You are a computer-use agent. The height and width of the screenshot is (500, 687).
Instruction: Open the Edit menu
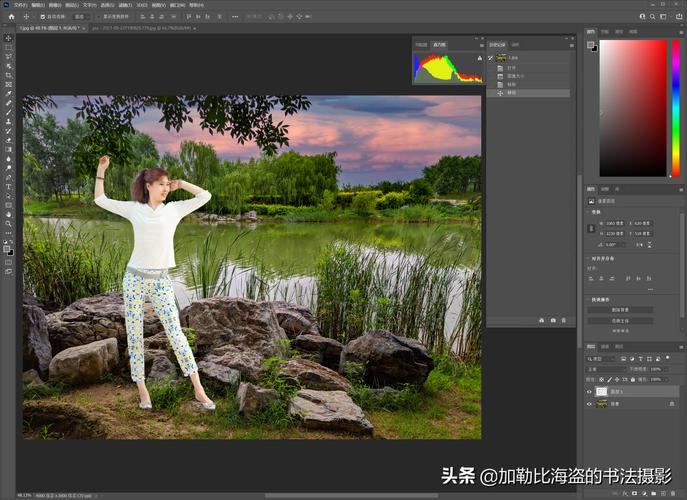pyautogui.click(x=38, y=5)
